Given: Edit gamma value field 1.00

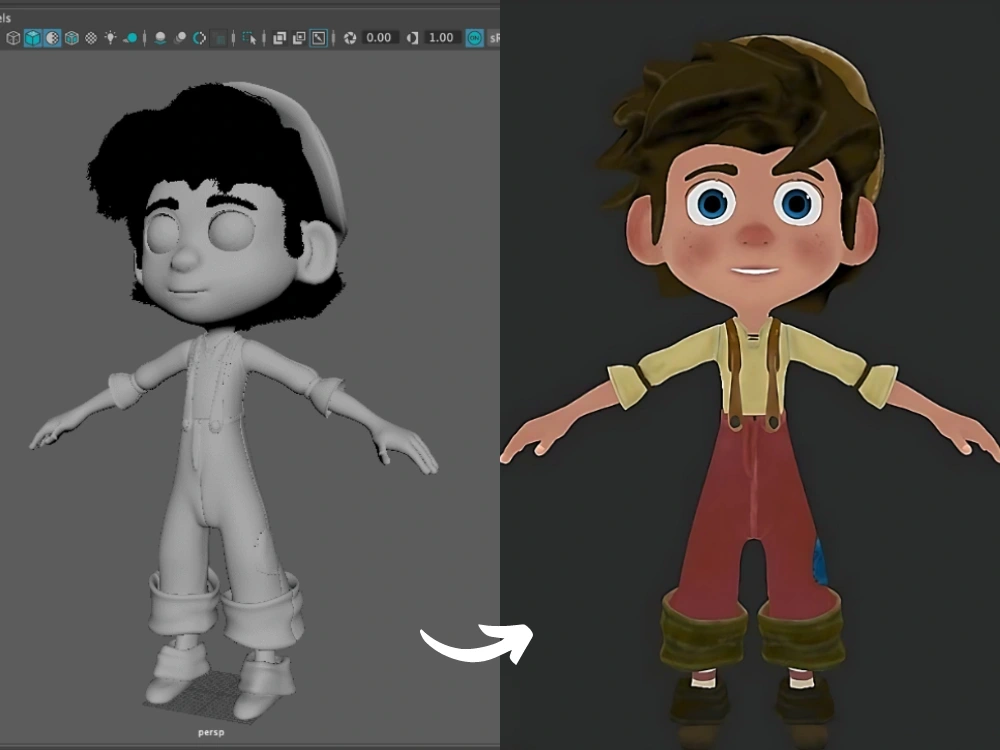Looking at the screenshot, I should [x=441, y=38].
